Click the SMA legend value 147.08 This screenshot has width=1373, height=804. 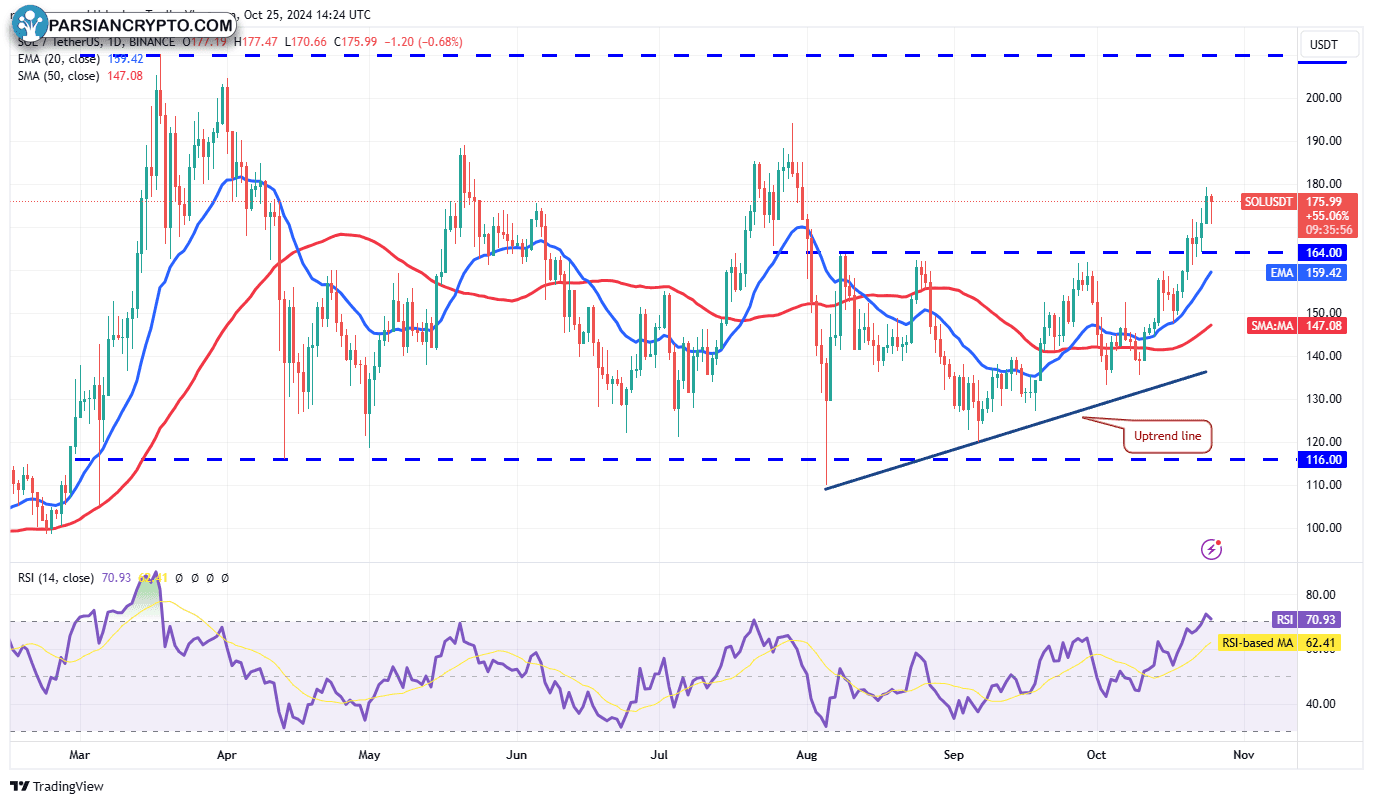point(125,75)
